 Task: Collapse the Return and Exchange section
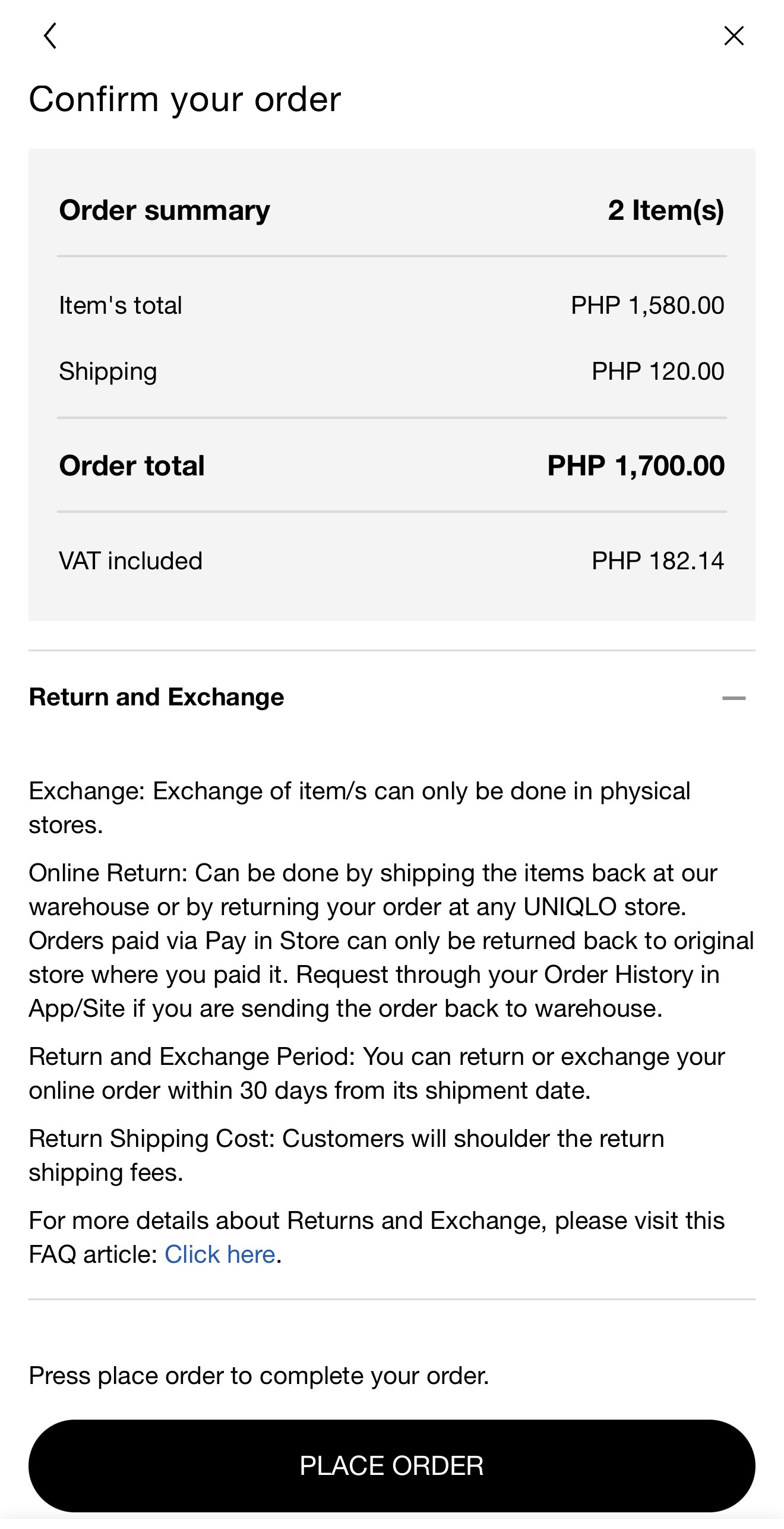click(x=734, y=698)
